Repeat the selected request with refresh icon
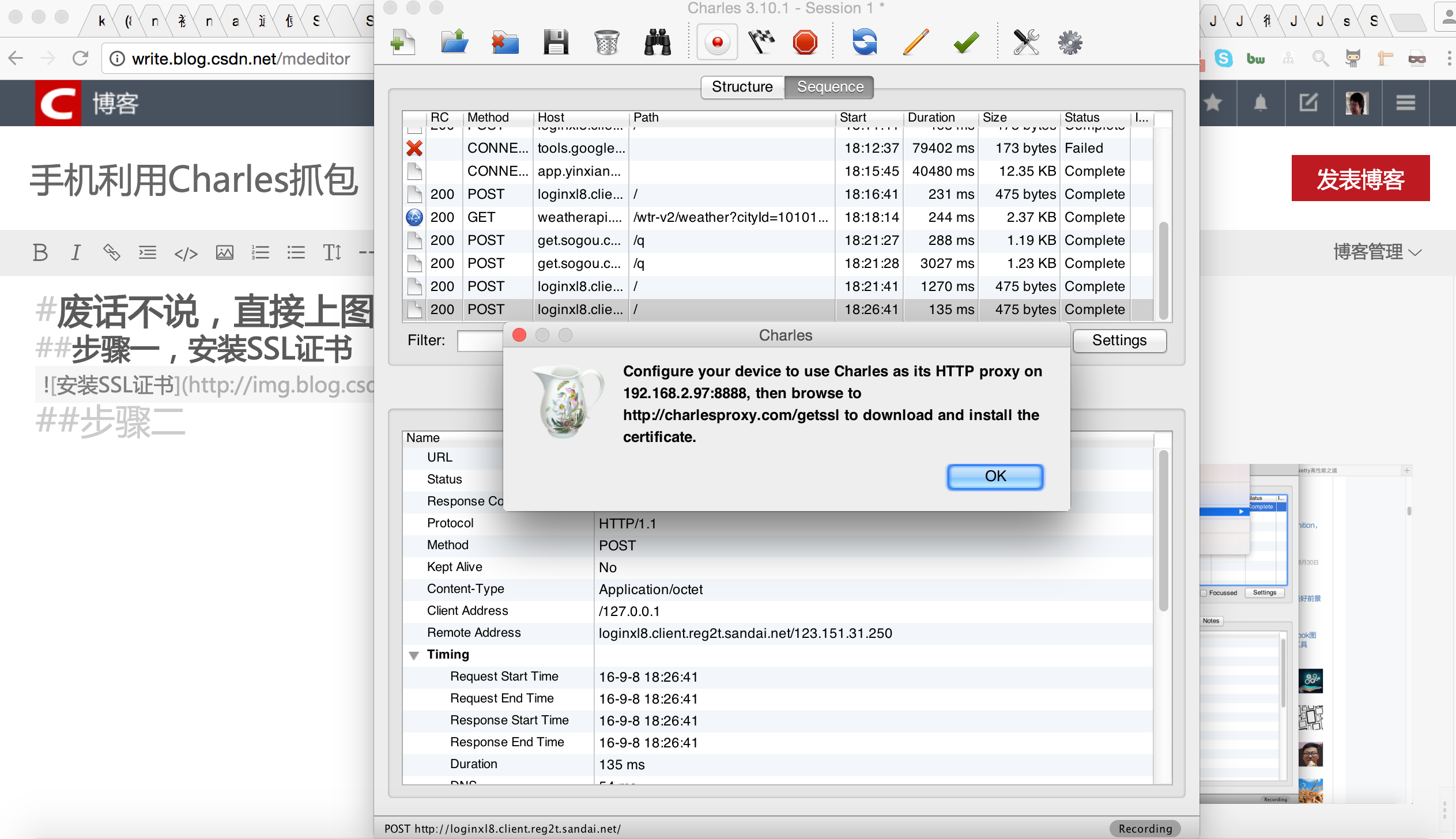 (865, 43)
